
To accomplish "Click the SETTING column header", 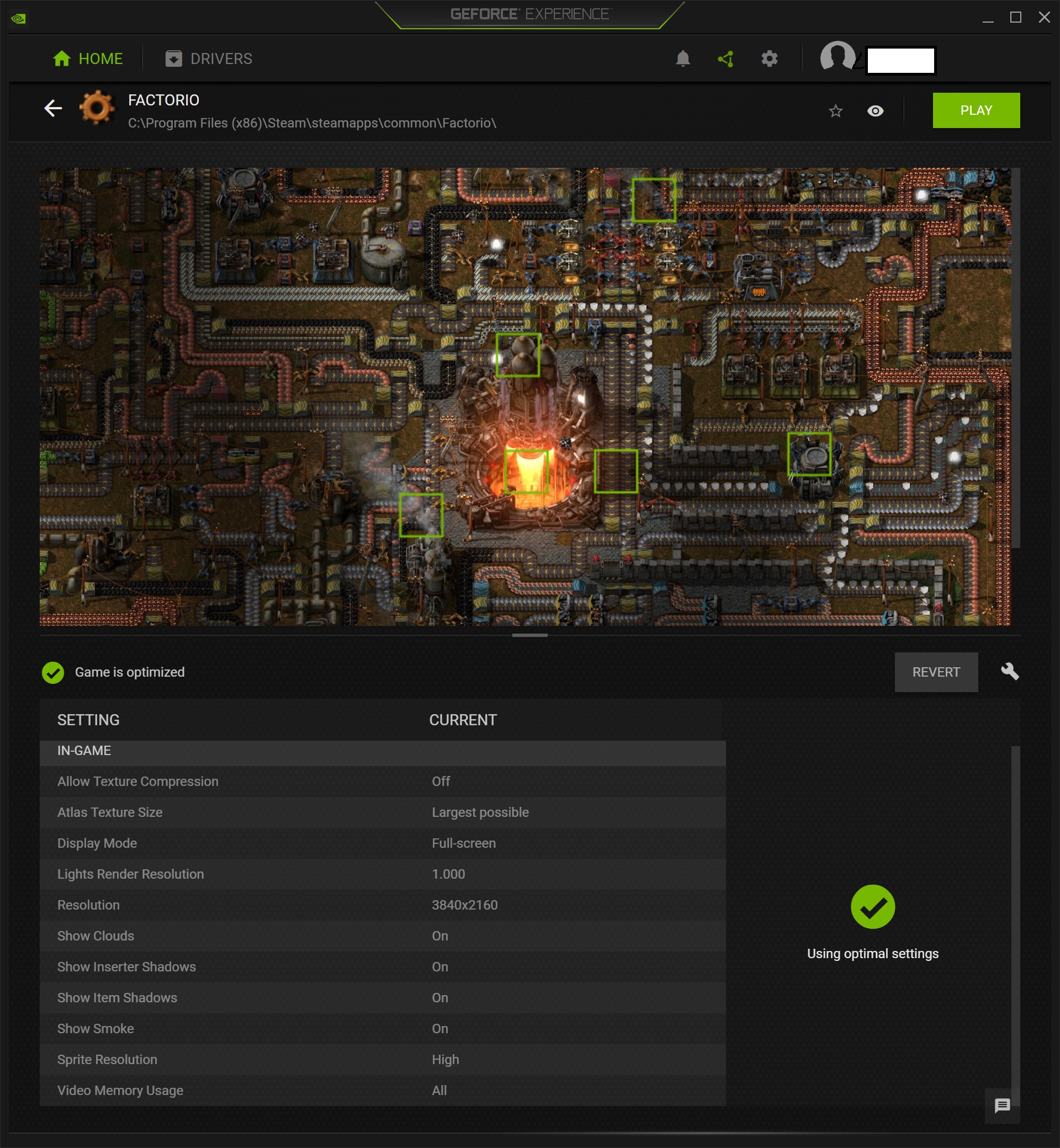I will (88, 720).
